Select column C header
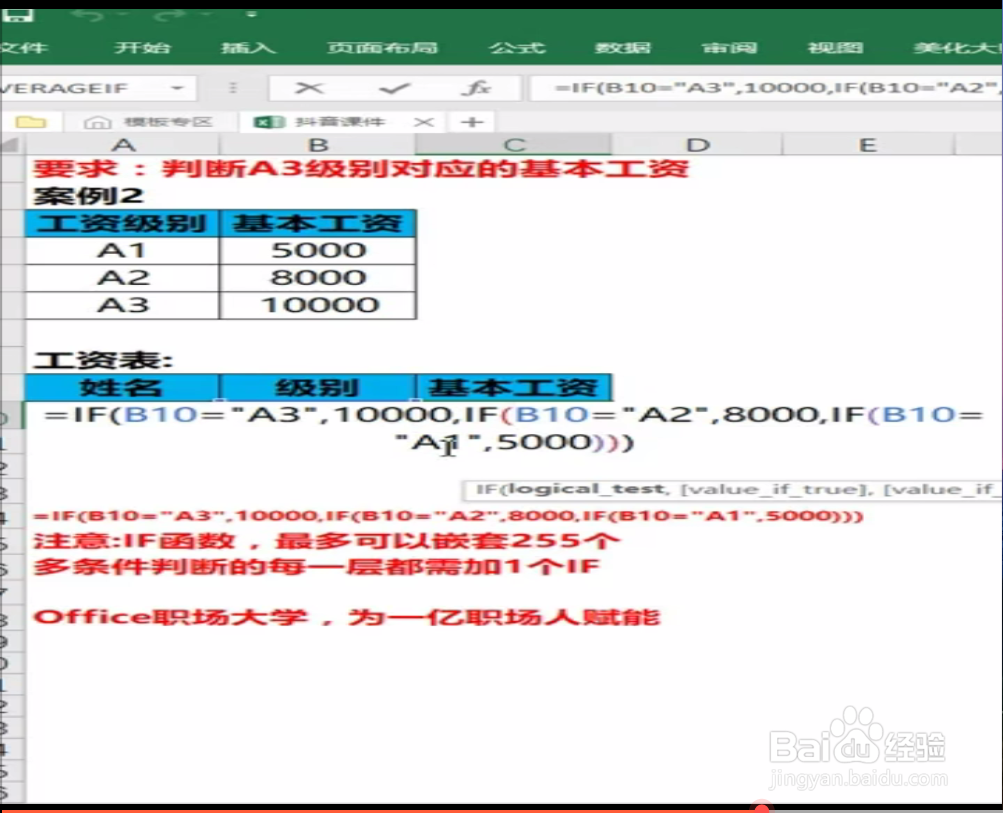The image size is (1003, 813). [x=514, y=145]
